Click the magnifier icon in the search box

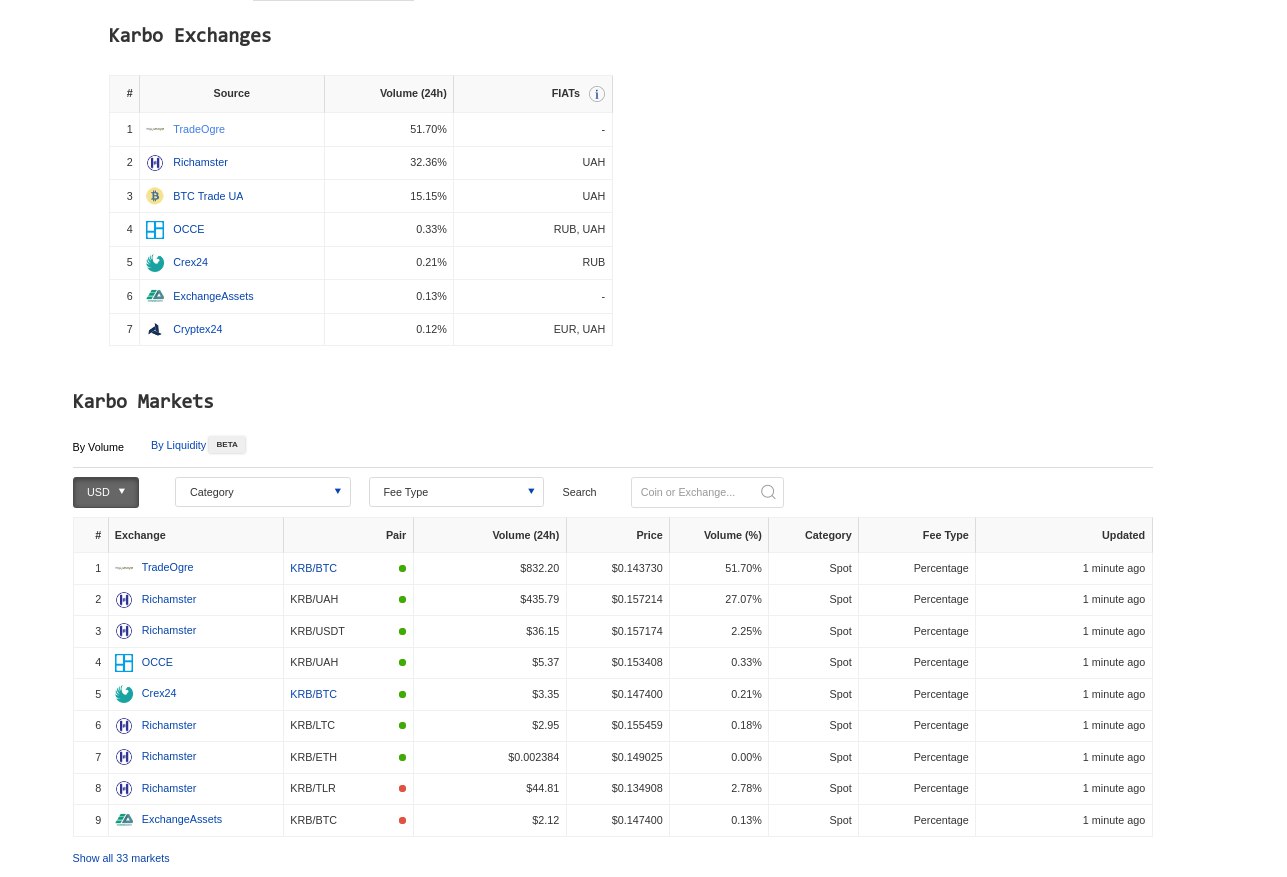[768, 492]
